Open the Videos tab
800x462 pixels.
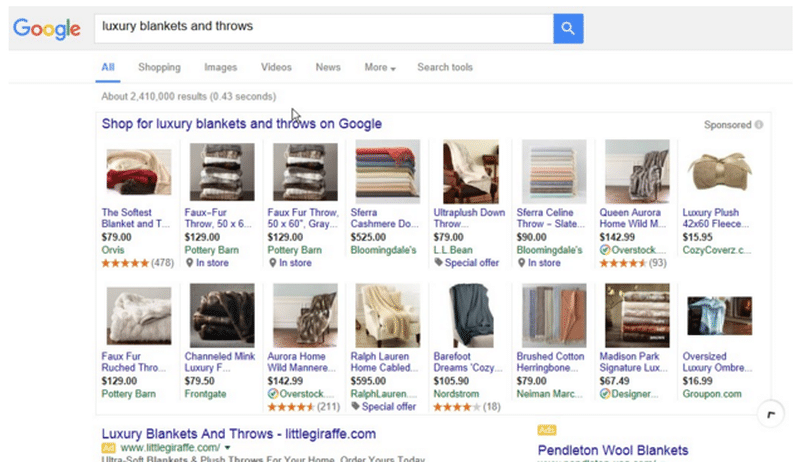[276, 68]
